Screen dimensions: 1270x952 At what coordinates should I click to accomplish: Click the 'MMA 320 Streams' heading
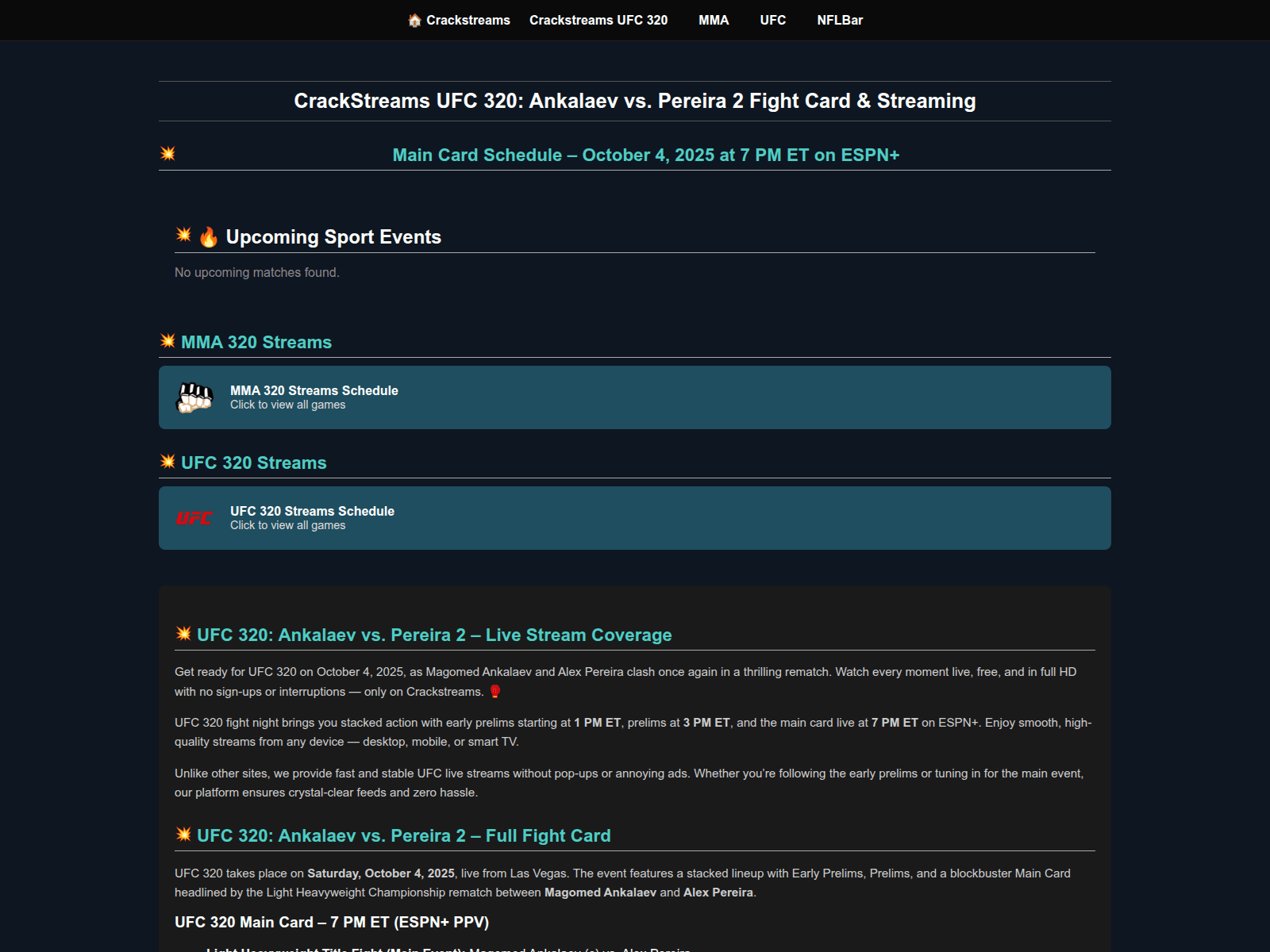[x=256, y=342]
